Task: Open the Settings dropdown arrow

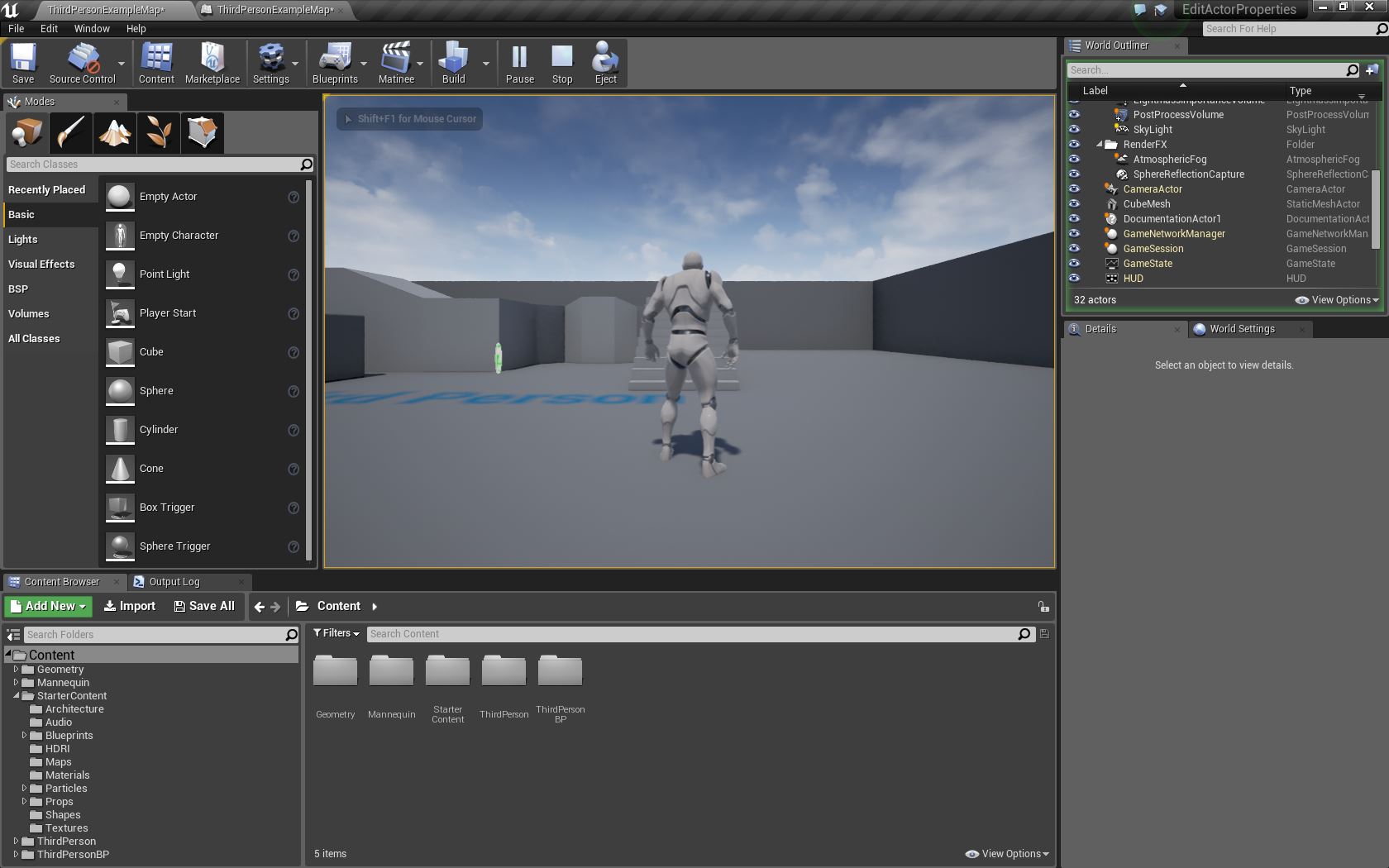Action: [x=295, y=64]
